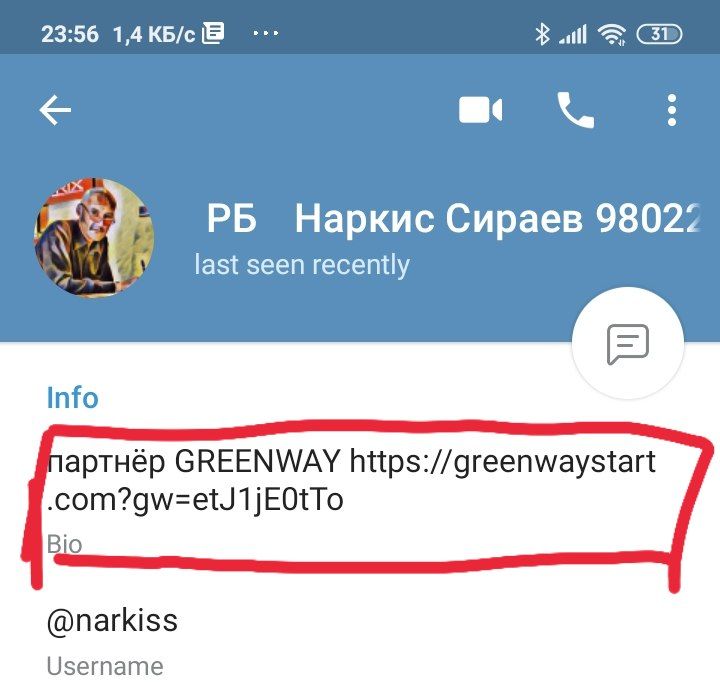Start a video call with this contact

[480, 110]
